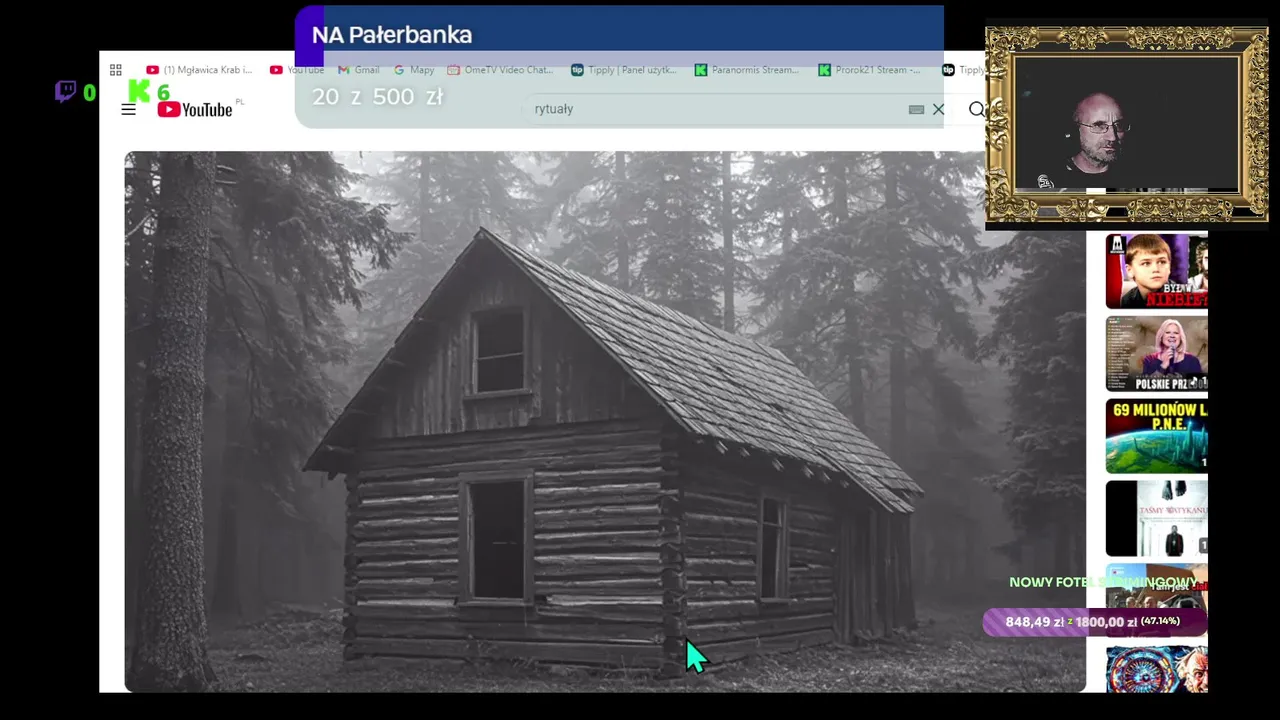Clear the search text with X
The image size is (1280, 720).
(x=938, y=109)
